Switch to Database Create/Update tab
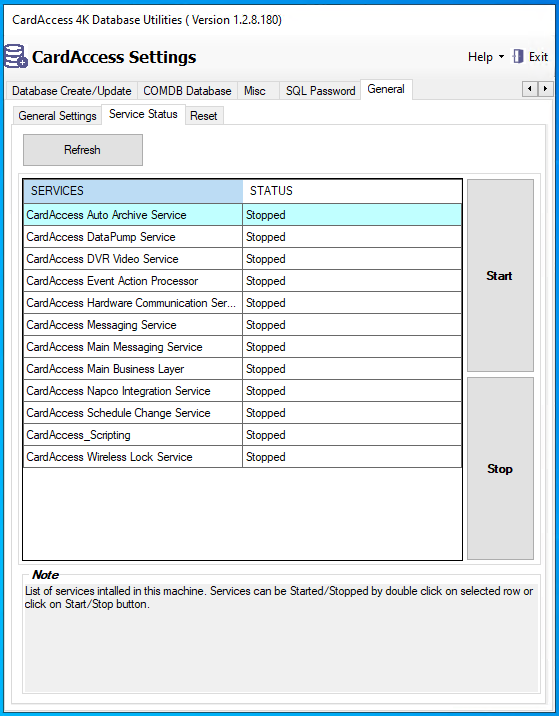559x716 pixels. click(72, 91)
